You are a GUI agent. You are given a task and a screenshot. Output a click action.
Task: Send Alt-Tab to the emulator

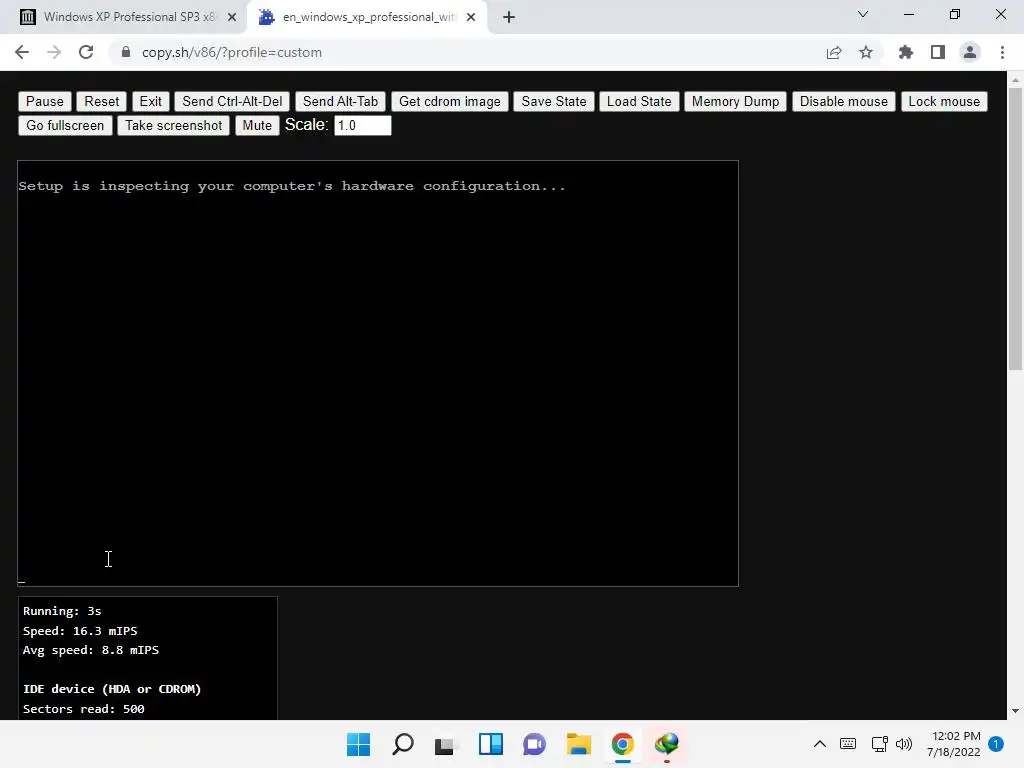(340, 101)
